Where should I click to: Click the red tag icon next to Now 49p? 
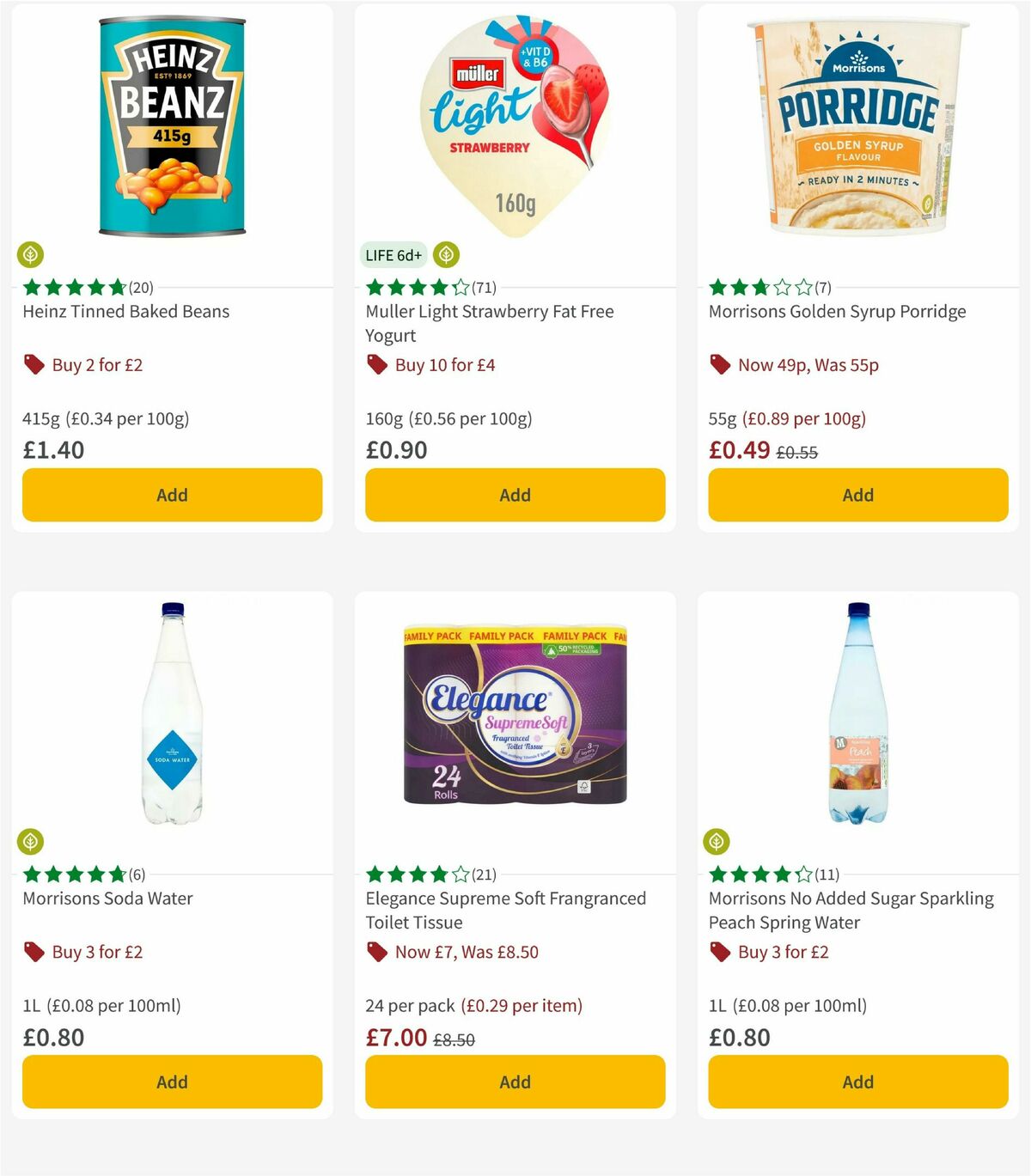click(720, 365)
